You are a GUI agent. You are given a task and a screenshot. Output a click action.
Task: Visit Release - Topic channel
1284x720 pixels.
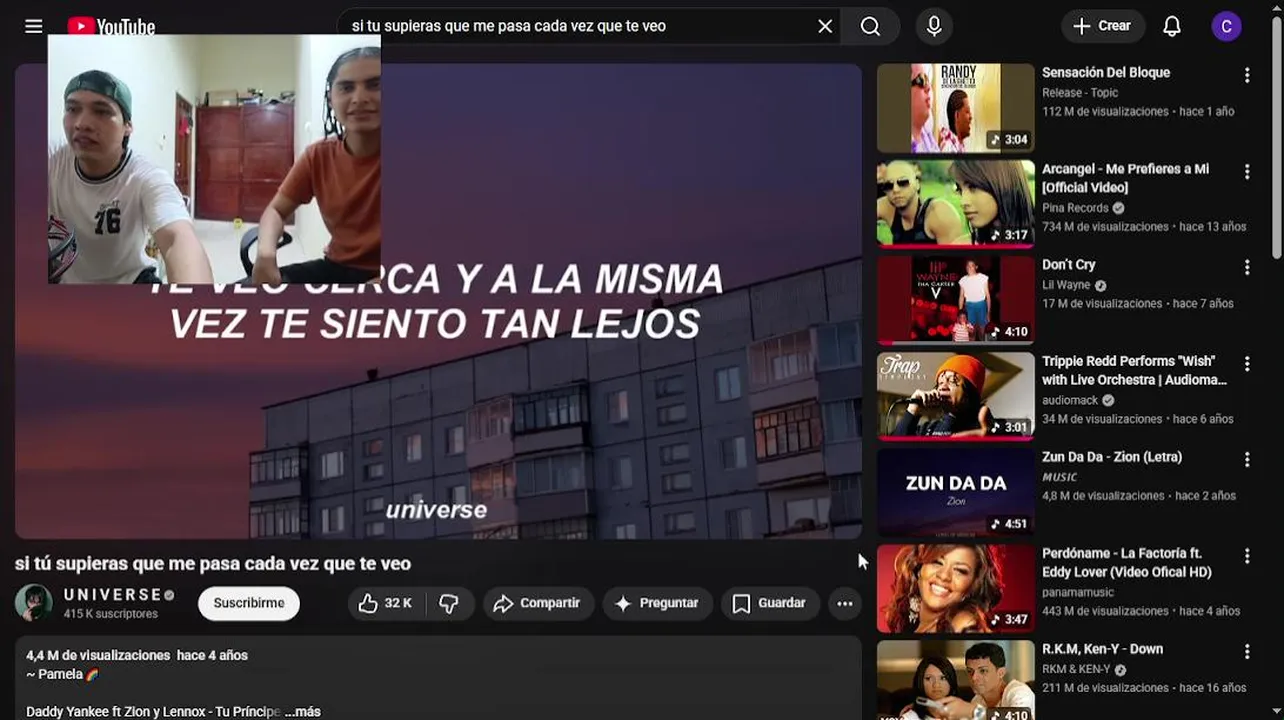coord(1080,92)
